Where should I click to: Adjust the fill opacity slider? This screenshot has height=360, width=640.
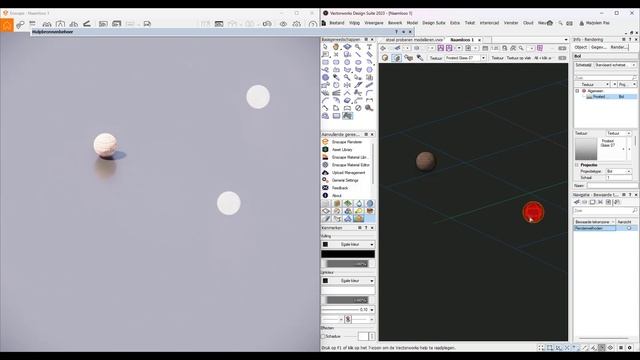click(348, 264)
